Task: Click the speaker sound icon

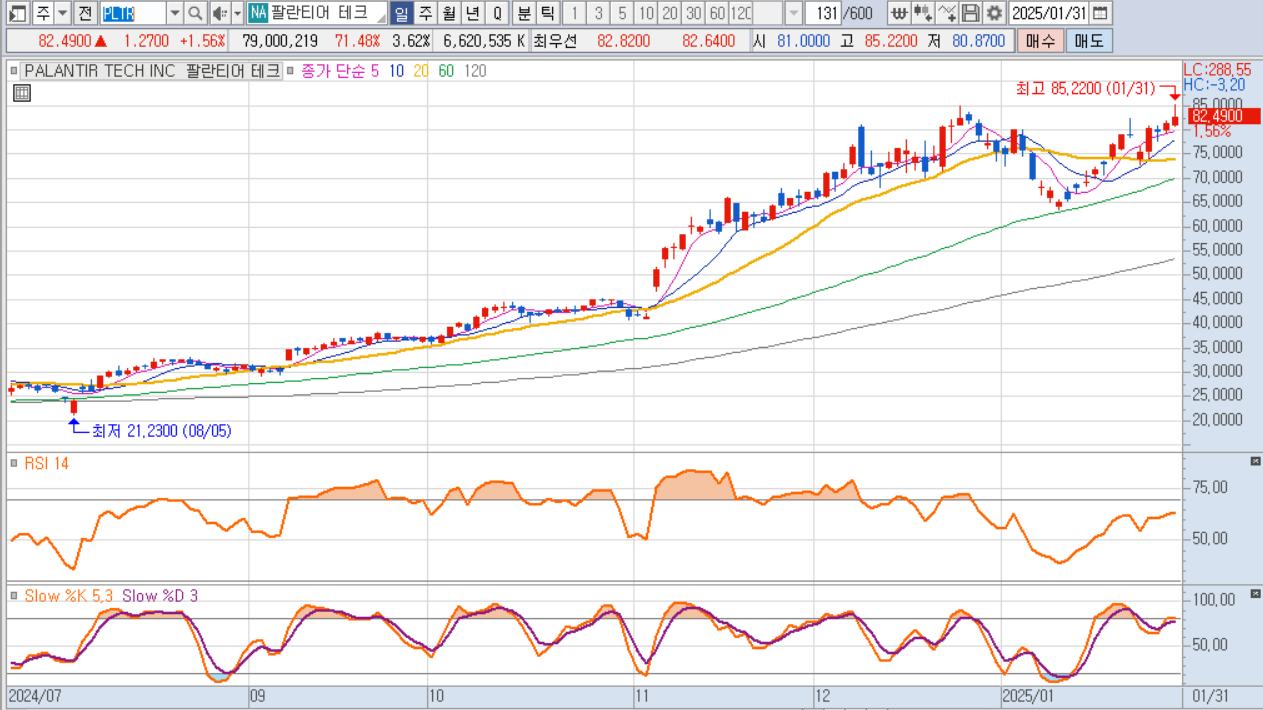Action: (221, 13)
